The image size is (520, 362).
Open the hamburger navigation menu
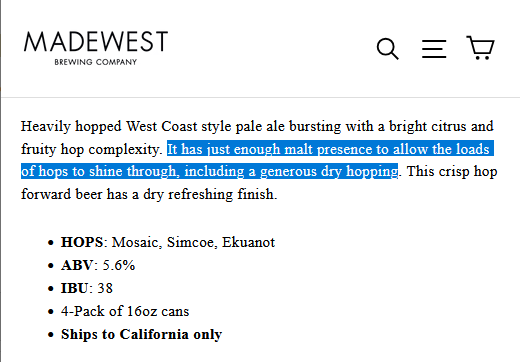coord(434,49)
